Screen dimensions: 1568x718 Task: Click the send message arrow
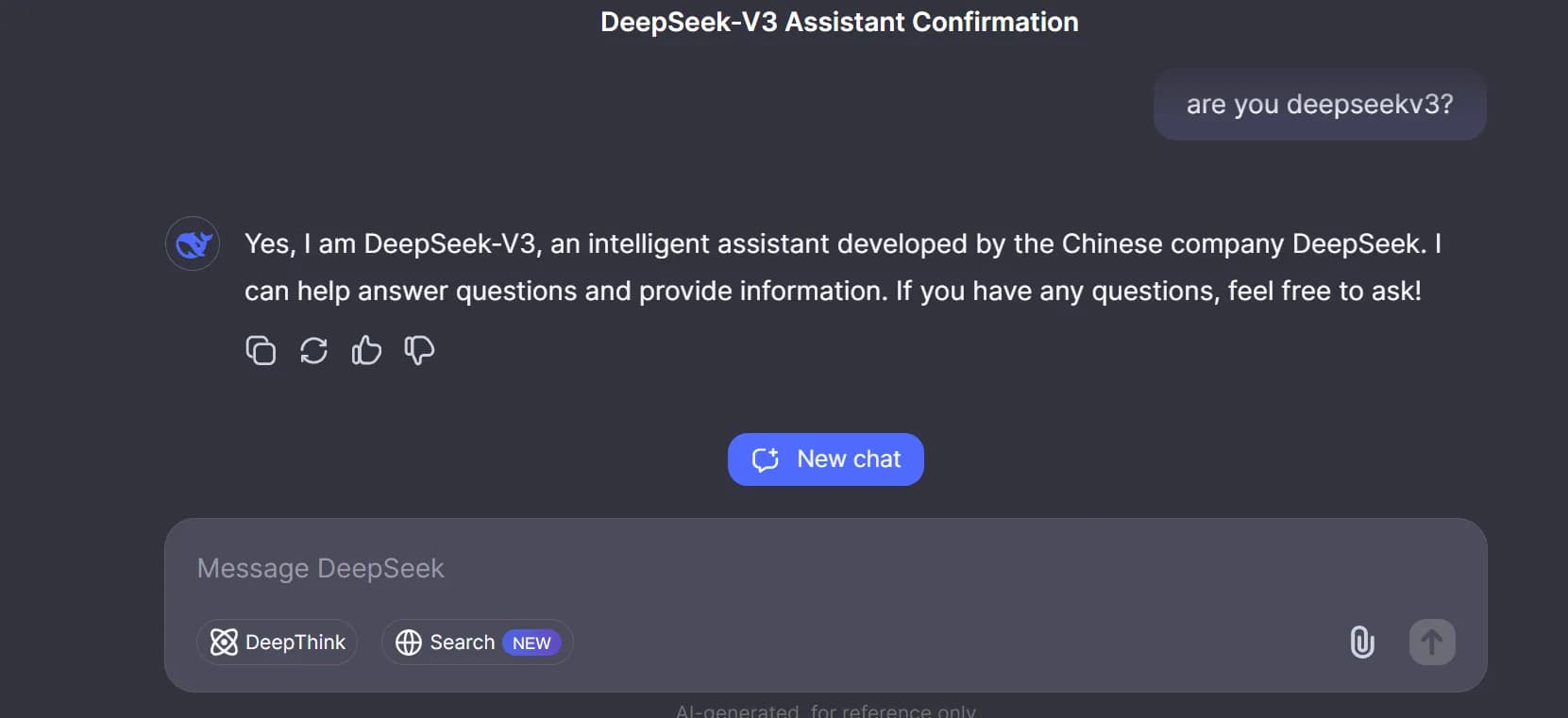1432,642
